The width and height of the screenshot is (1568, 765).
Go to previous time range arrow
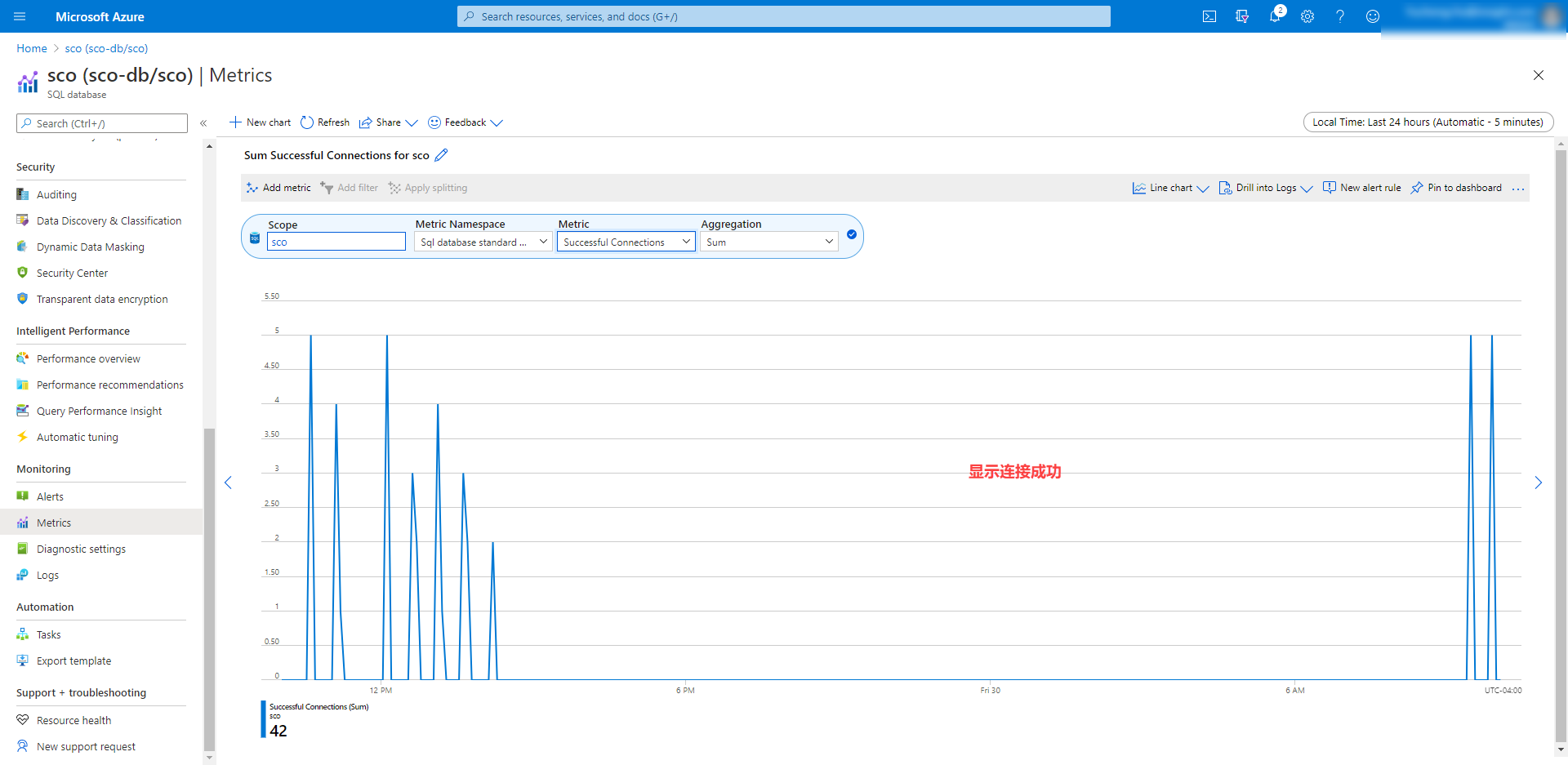point(229,483)
